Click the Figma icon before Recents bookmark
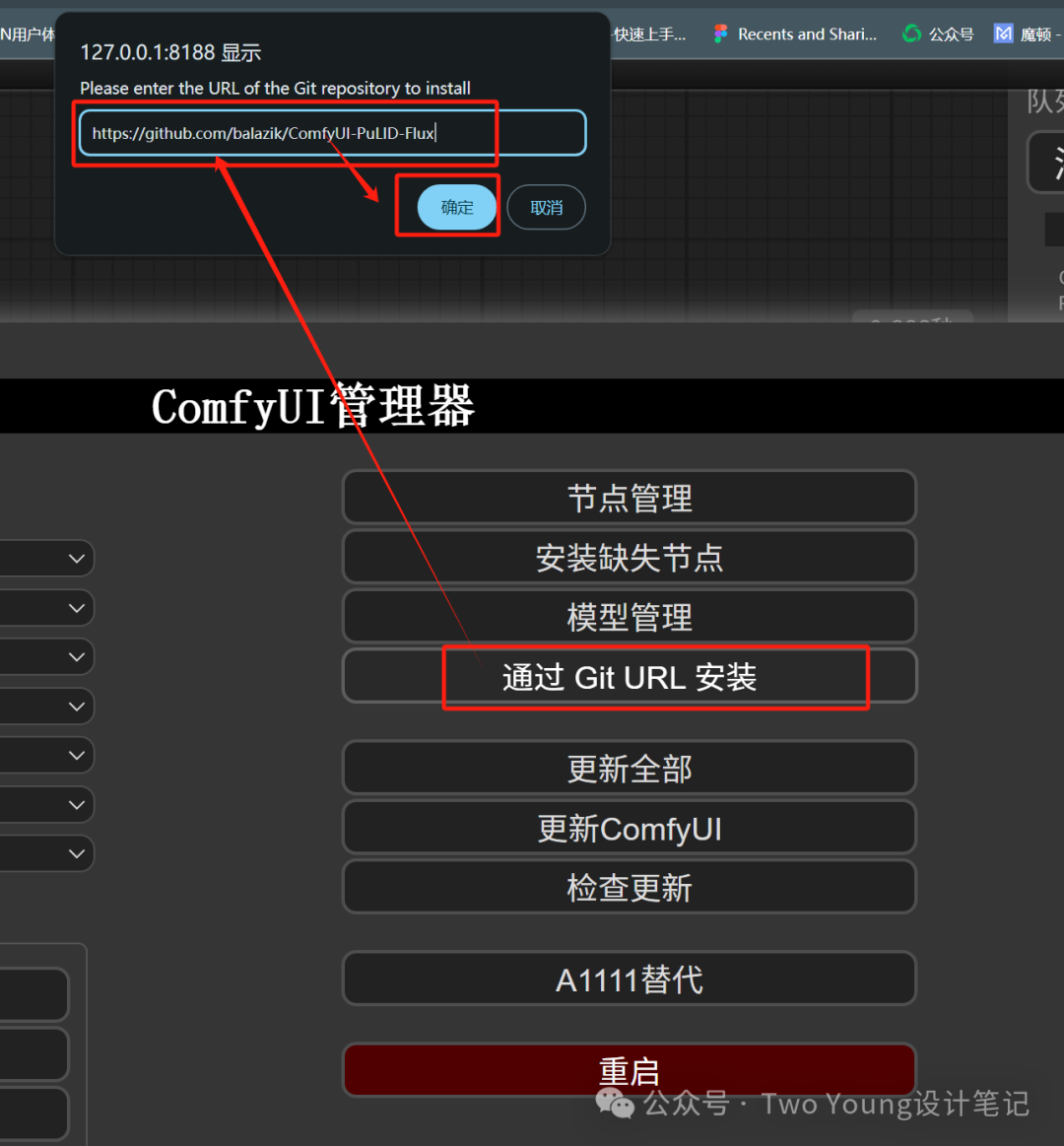 pos(720,34)
